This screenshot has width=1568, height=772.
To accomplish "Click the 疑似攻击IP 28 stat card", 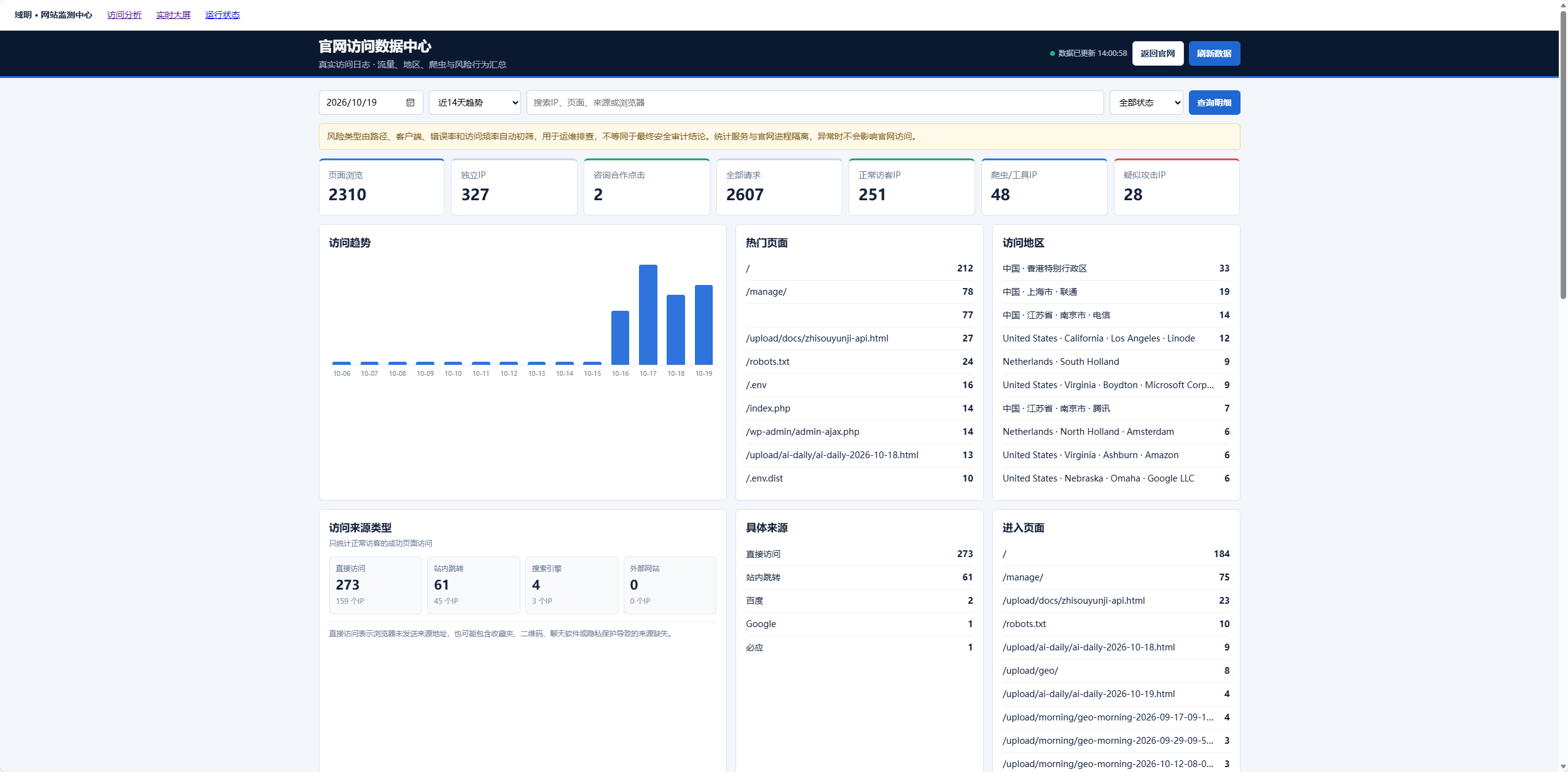I will [1177, 187].
